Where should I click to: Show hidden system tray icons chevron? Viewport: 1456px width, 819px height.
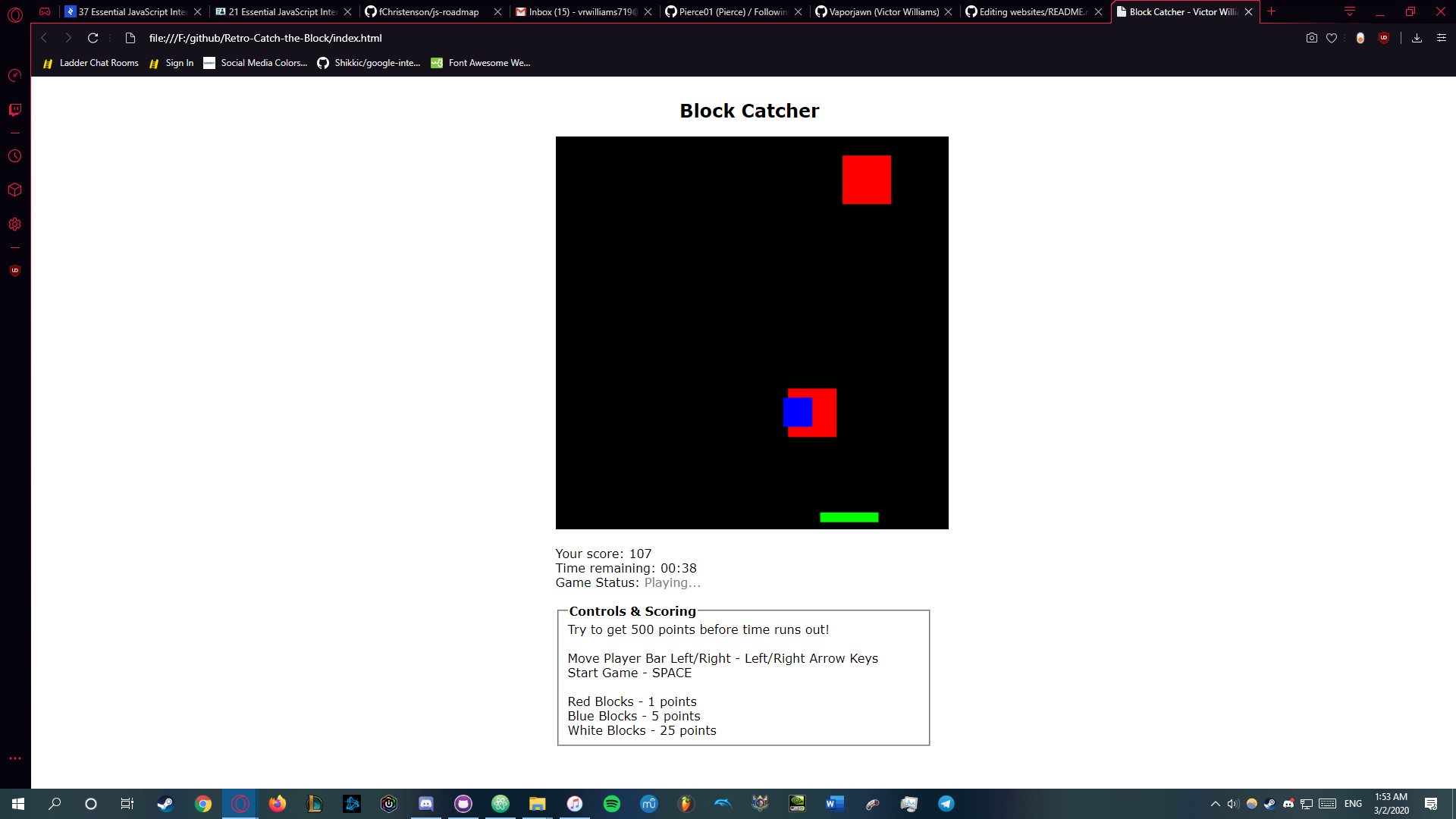pyautogui.click(x=1216, y=804)
